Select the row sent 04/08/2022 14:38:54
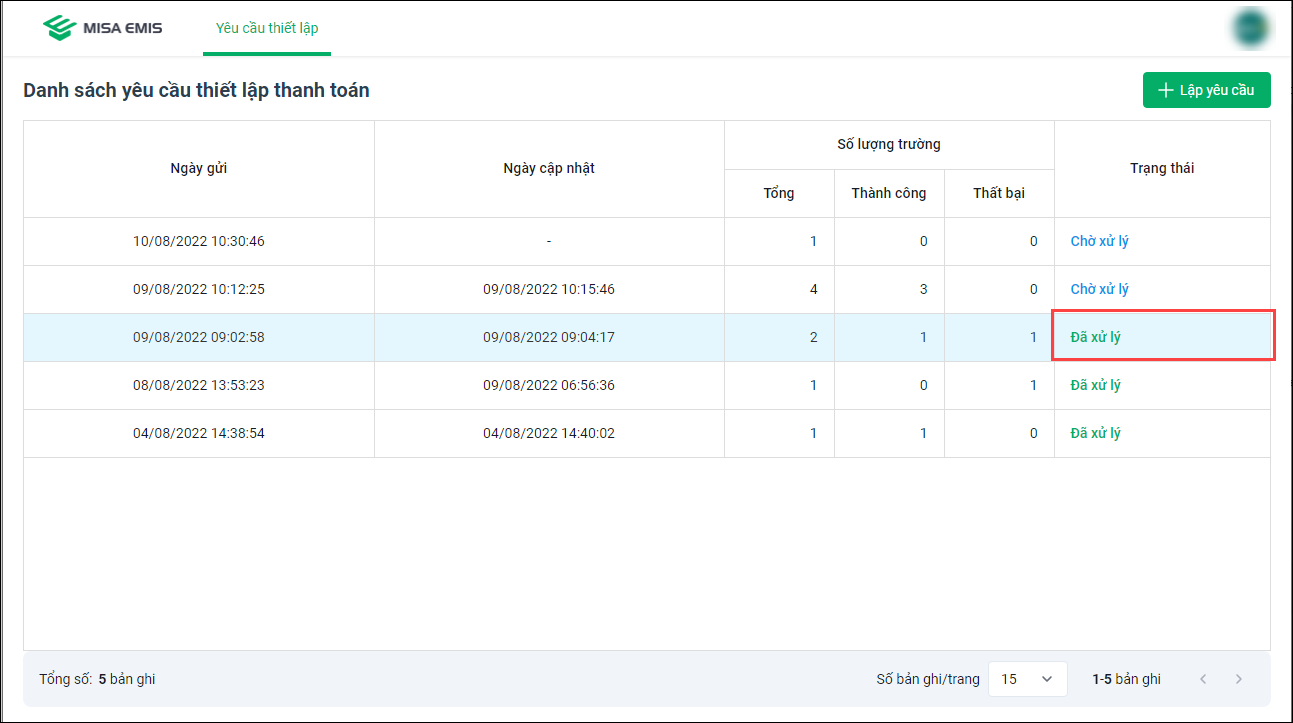This screenshot has width=1293, height=723. [x=199, y=433]
